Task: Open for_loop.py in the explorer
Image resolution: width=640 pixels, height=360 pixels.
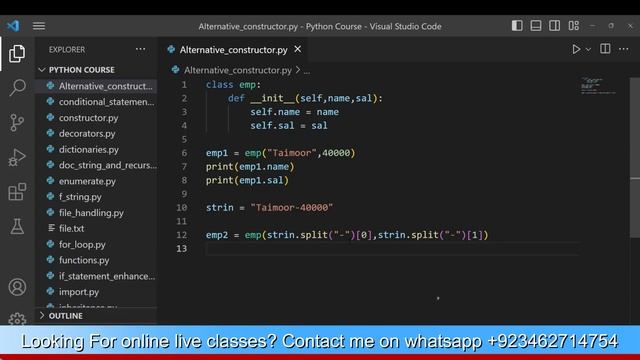Action: point(97,244)
